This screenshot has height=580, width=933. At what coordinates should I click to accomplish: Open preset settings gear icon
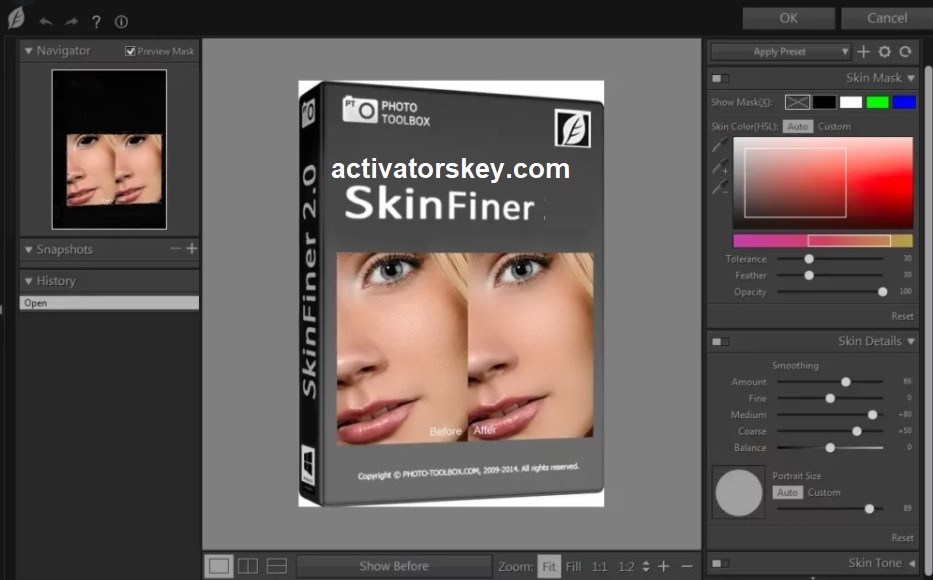click(x=885, y=52)
